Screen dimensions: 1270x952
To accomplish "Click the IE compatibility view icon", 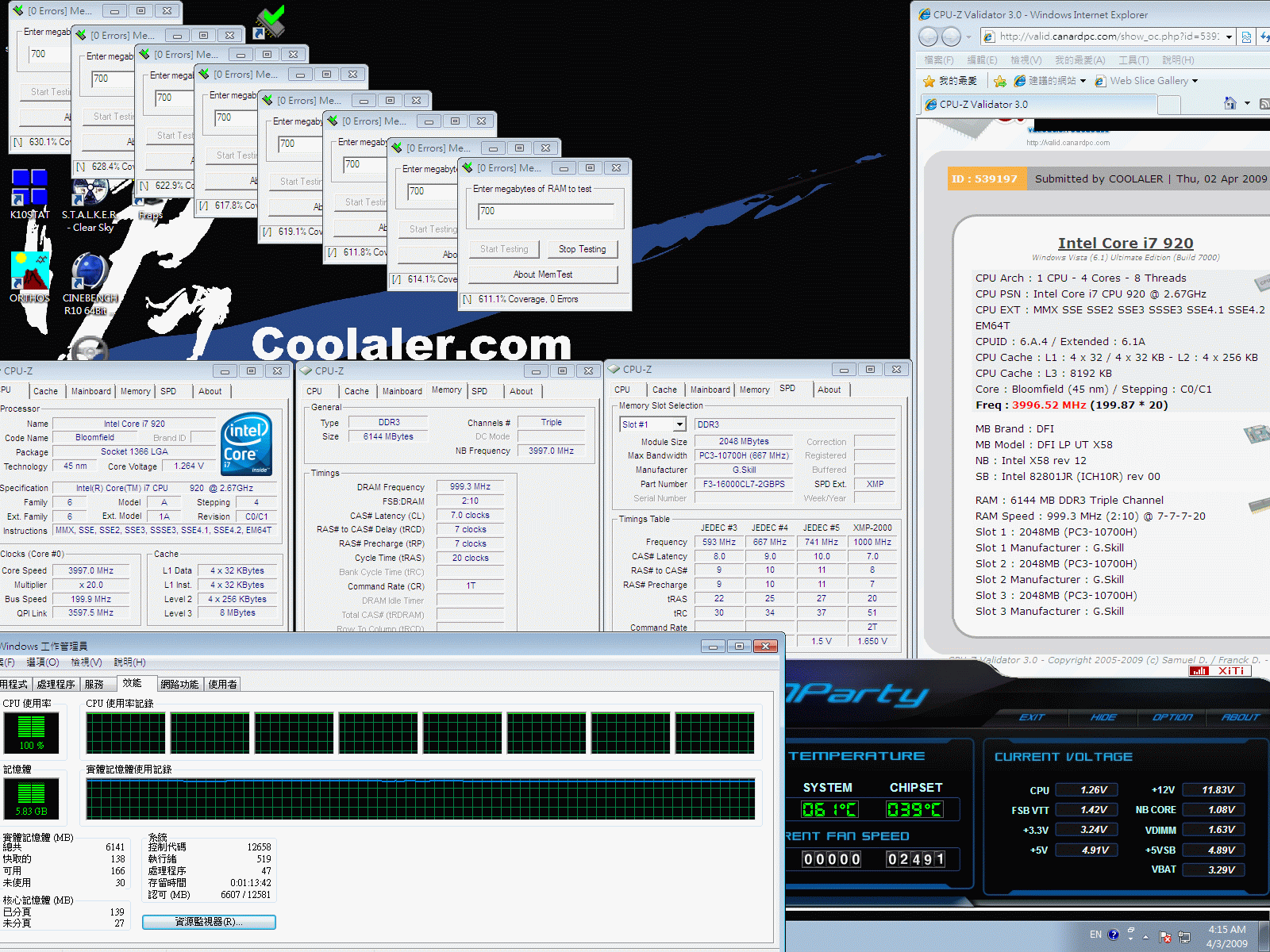I will pyautogui.click(x=1246, y=36).
